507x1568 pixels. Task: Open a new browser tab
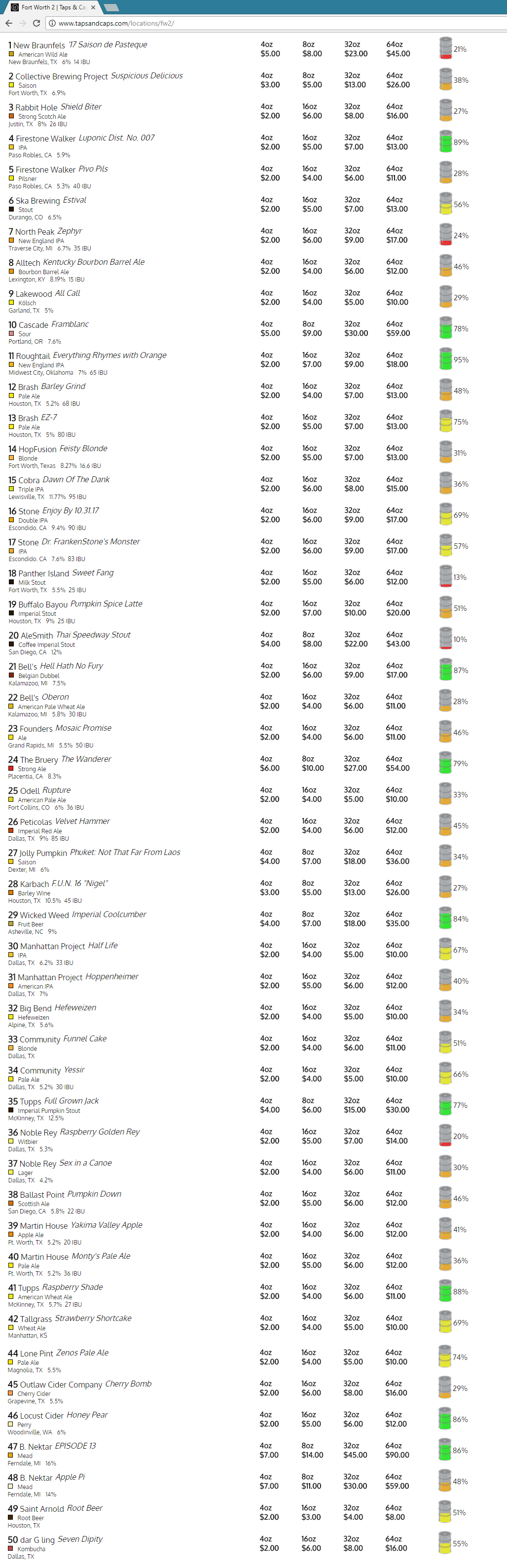pos(111,7)
